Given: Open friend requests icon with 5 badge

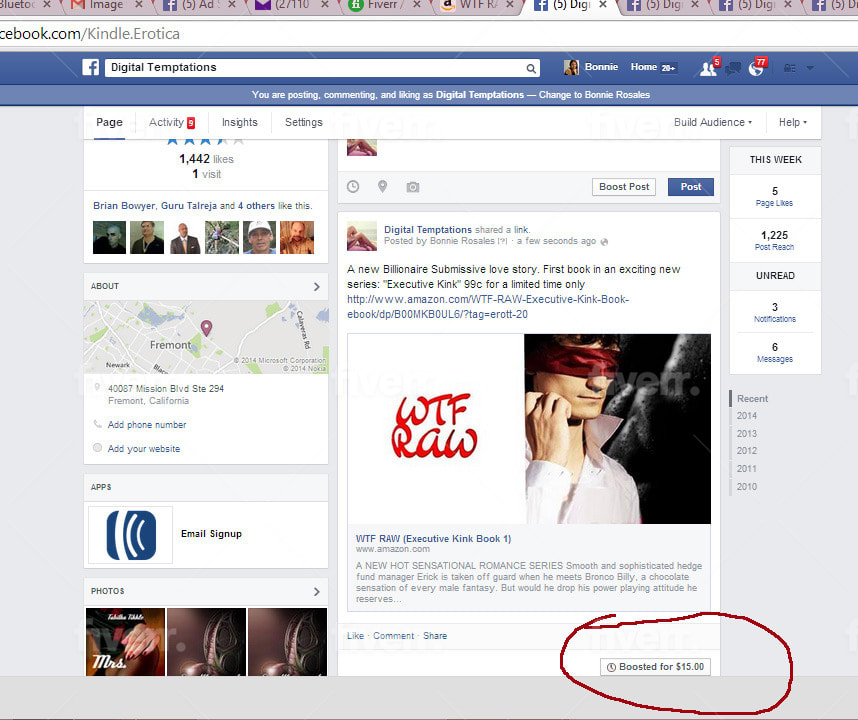Looking at the screenshot, I should coord(709,68).
